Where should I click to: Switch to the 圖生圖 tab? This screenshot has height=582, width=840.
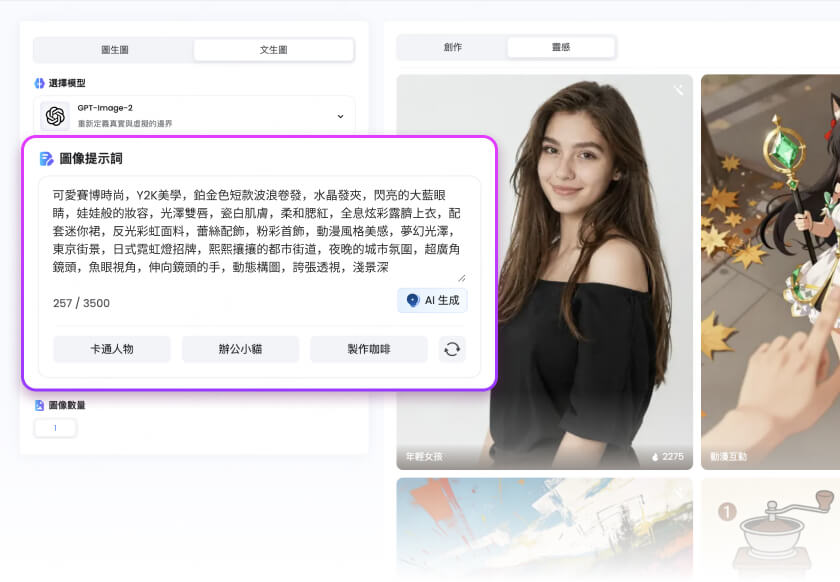(114, 50)
